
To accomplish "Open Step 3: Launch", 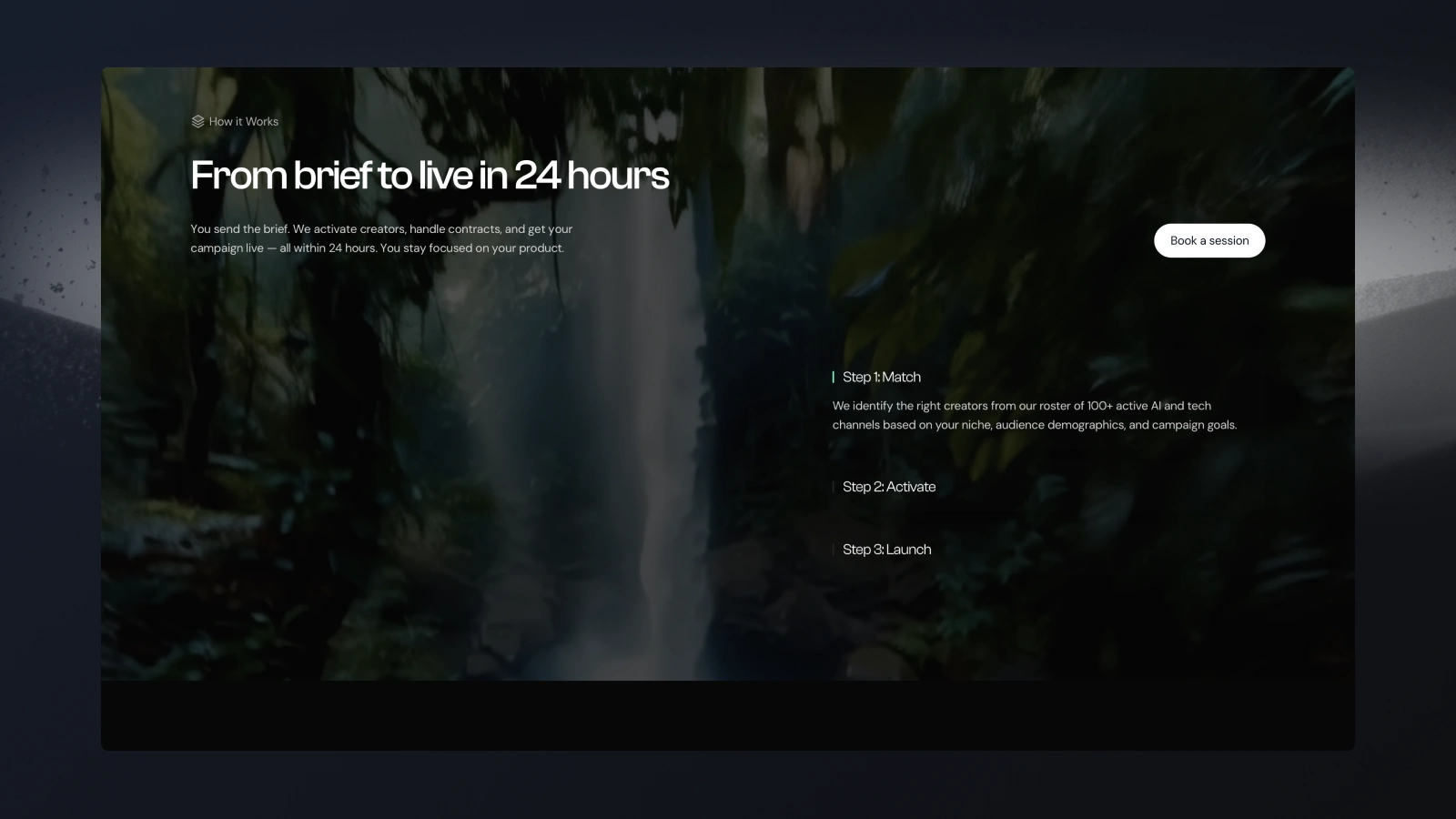I will [x=887, y=550].
